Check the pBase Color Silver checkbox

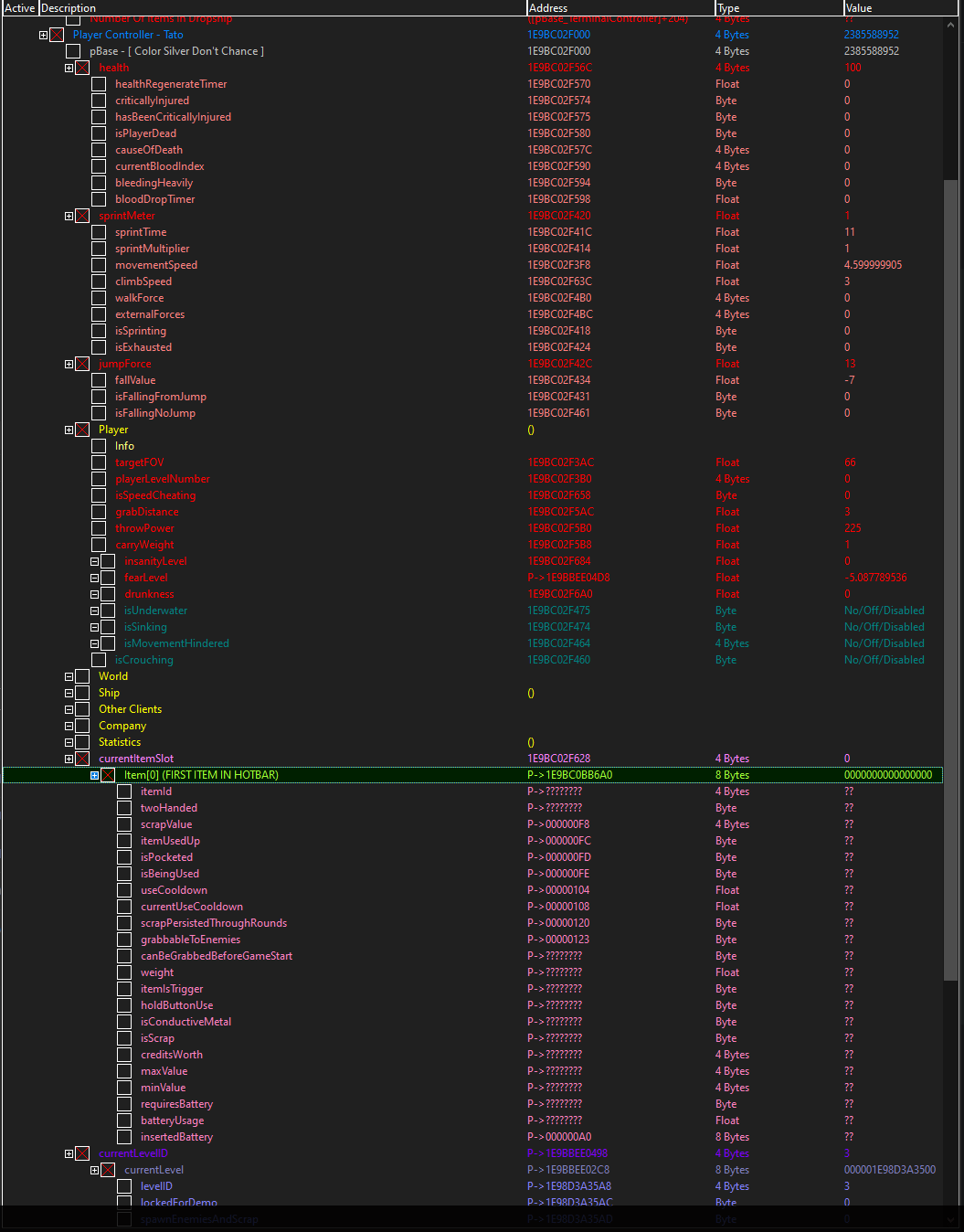(74, 51)
